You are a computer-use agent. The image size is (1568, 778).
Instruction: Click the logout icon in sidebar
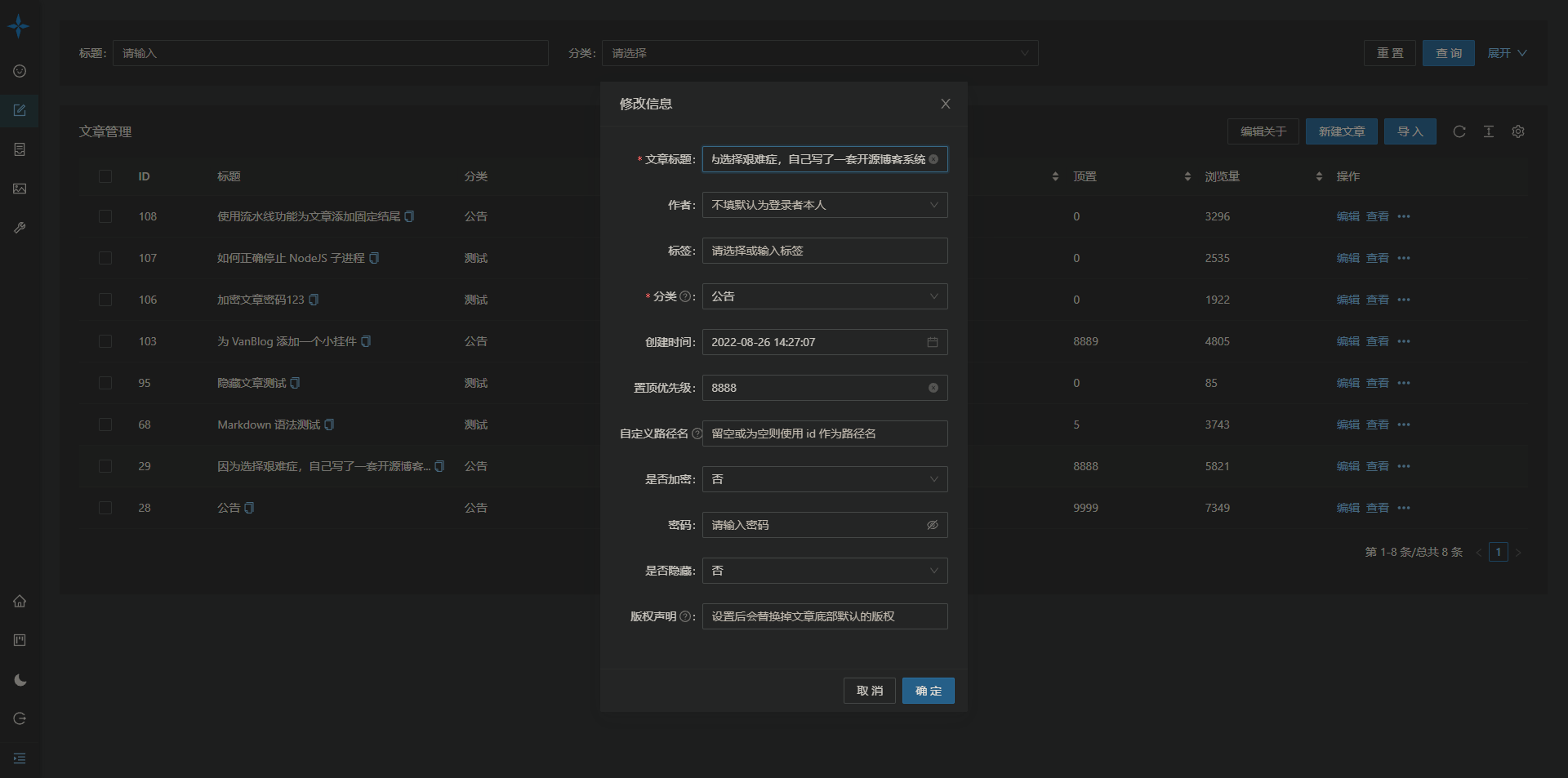click(20, 718)
